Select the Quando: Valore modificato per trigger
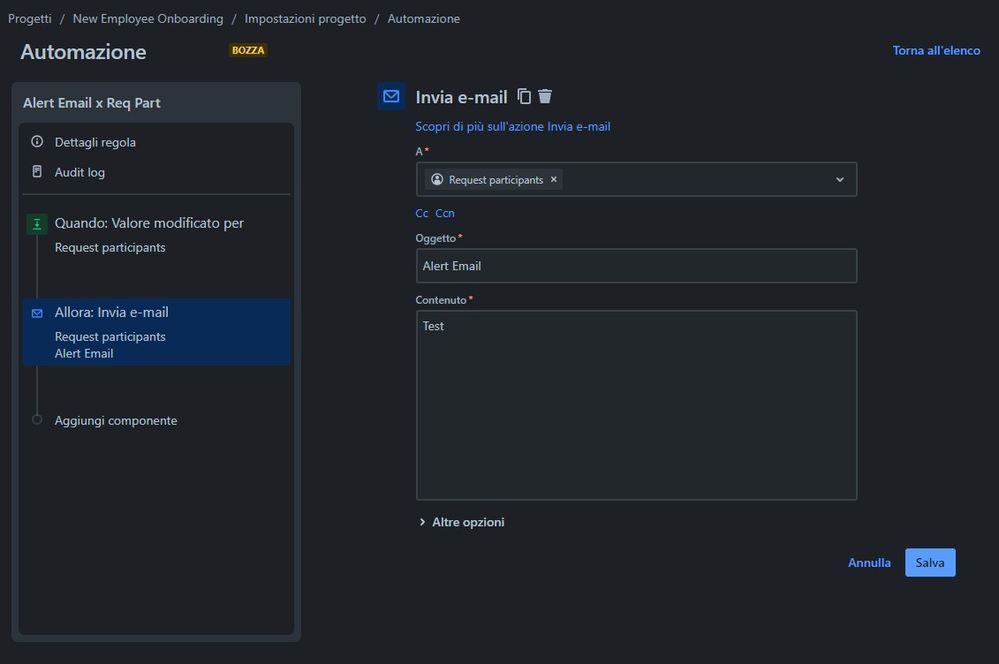Image resolution: width=999 pixels, height=664 pixels. point(156,235)
